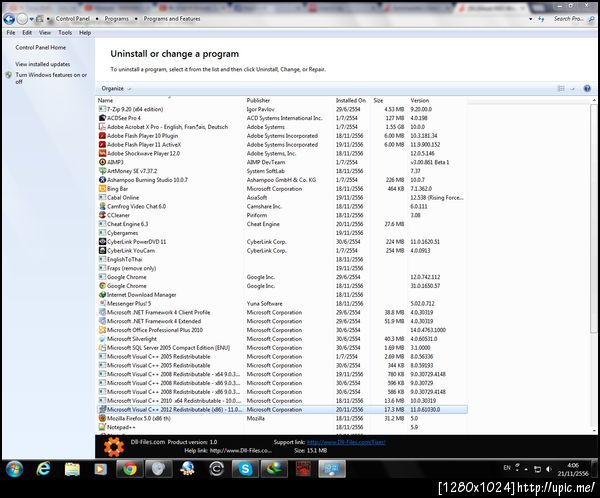The width and height of the screenshot is (600, 498).
Task: Select CyberLink PowerDVD 11 icon
Action: 102,242
